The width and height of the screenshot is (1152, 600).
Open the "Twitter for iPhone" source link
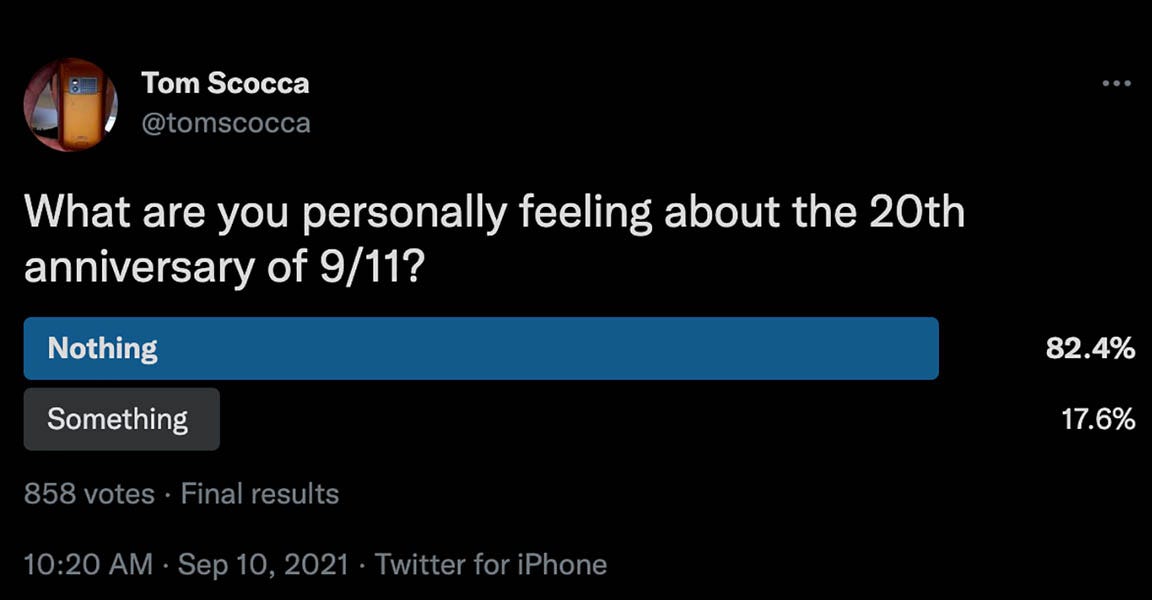491,564
